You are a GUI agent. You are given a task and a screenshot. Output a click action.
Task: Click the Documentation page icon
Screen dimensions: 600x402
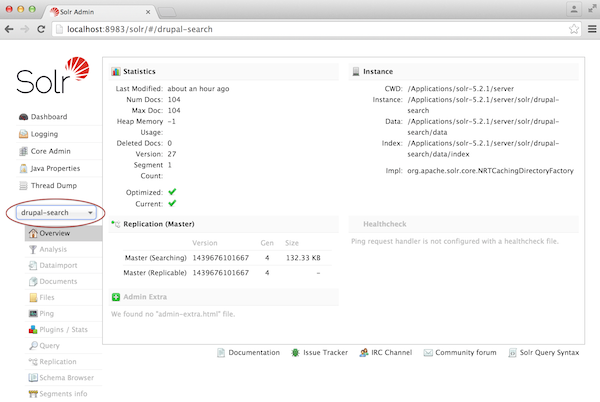click(221, 353)
